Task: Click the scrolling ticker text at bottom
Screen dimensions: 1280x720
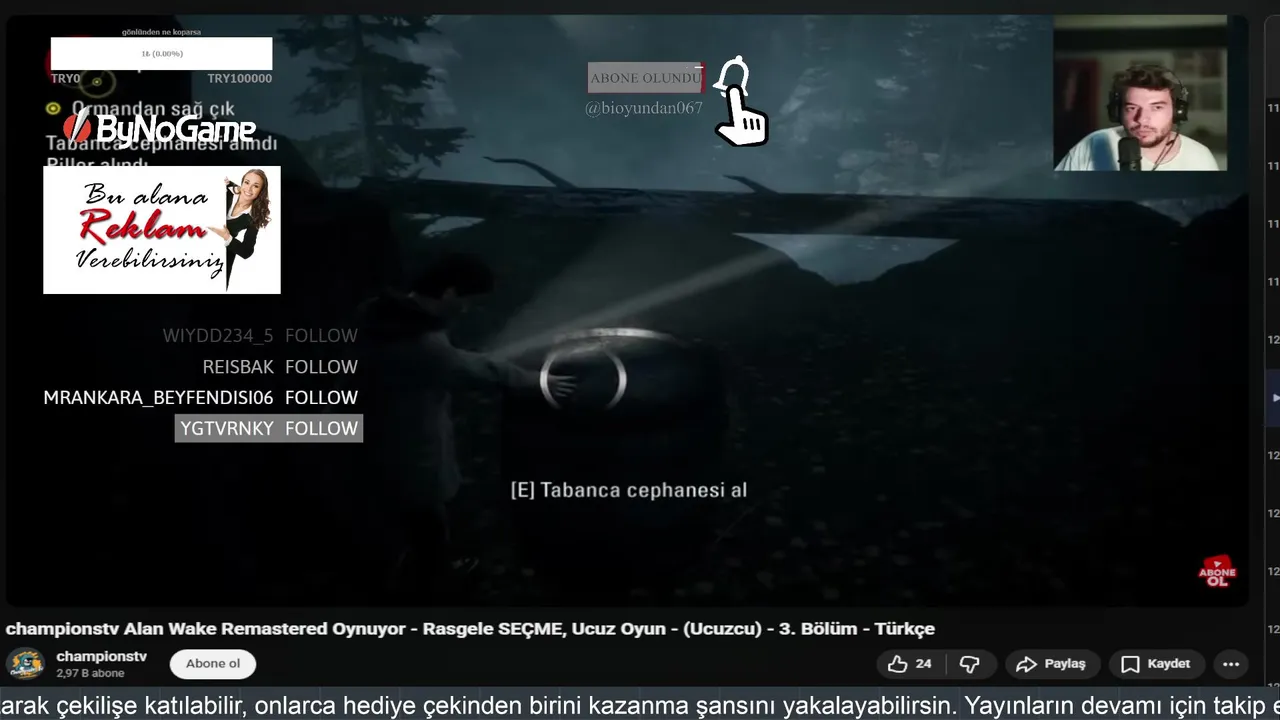Action: [640, 705]
